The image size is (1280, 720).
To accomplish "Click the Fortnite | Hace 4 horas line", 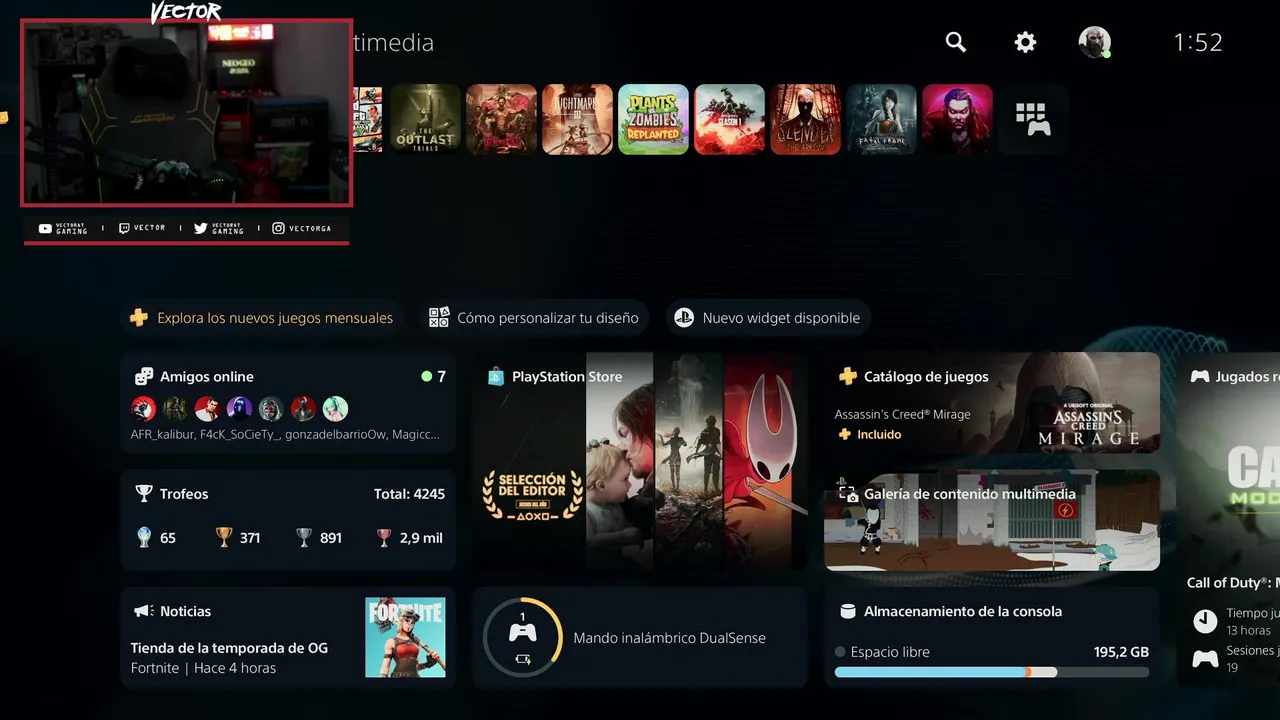I will 203,668.
